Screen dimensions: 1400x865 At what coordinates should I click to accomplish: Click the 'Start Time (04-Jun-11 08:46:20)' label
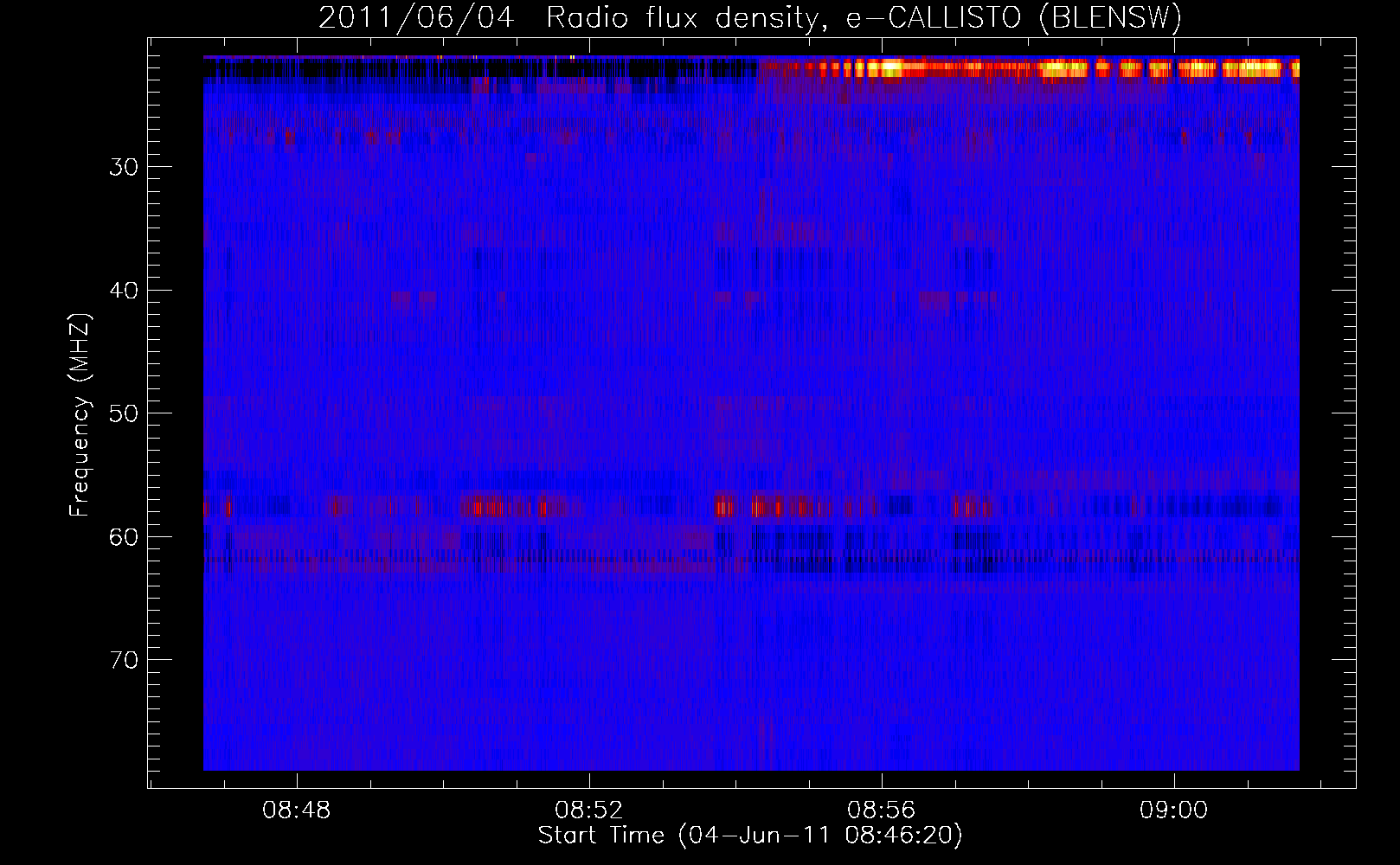click(x=750, y=836)
